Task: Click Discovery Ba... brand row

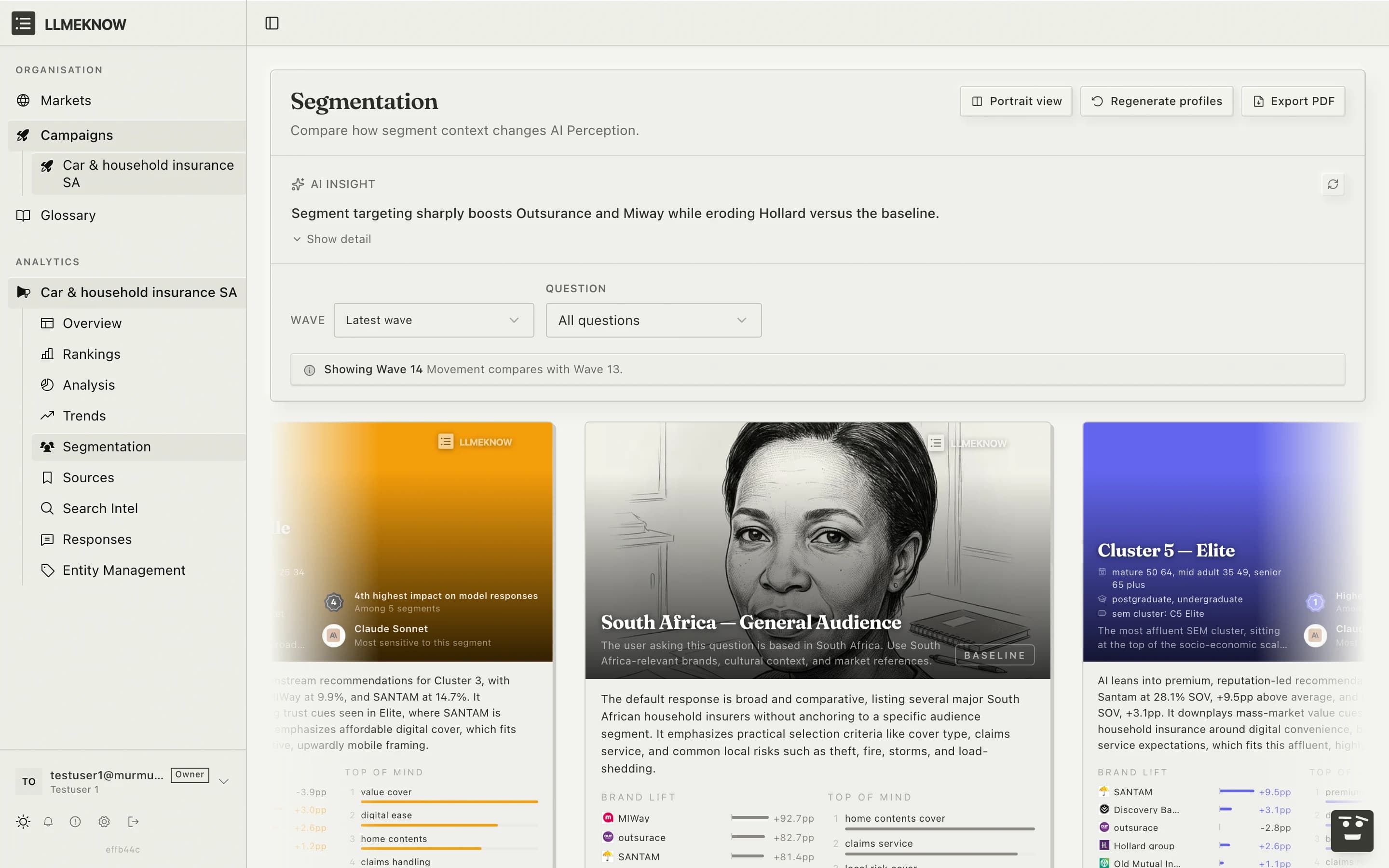Action: pos(1194,810)
